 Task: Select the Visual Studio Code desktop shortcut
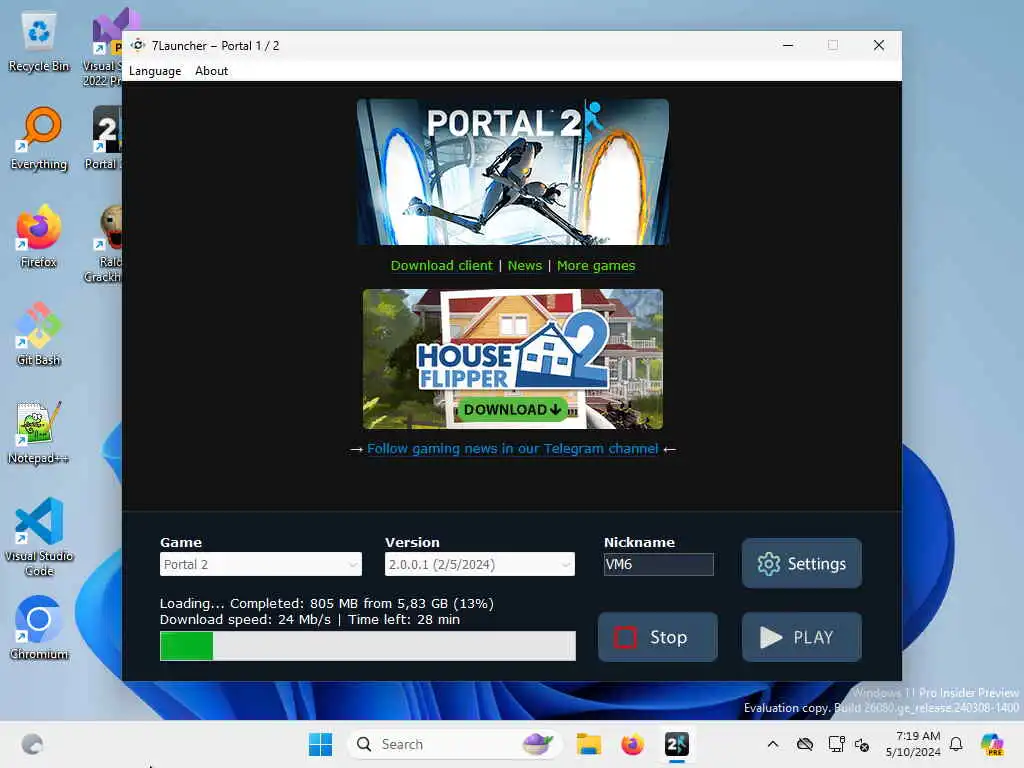[39, 537]
